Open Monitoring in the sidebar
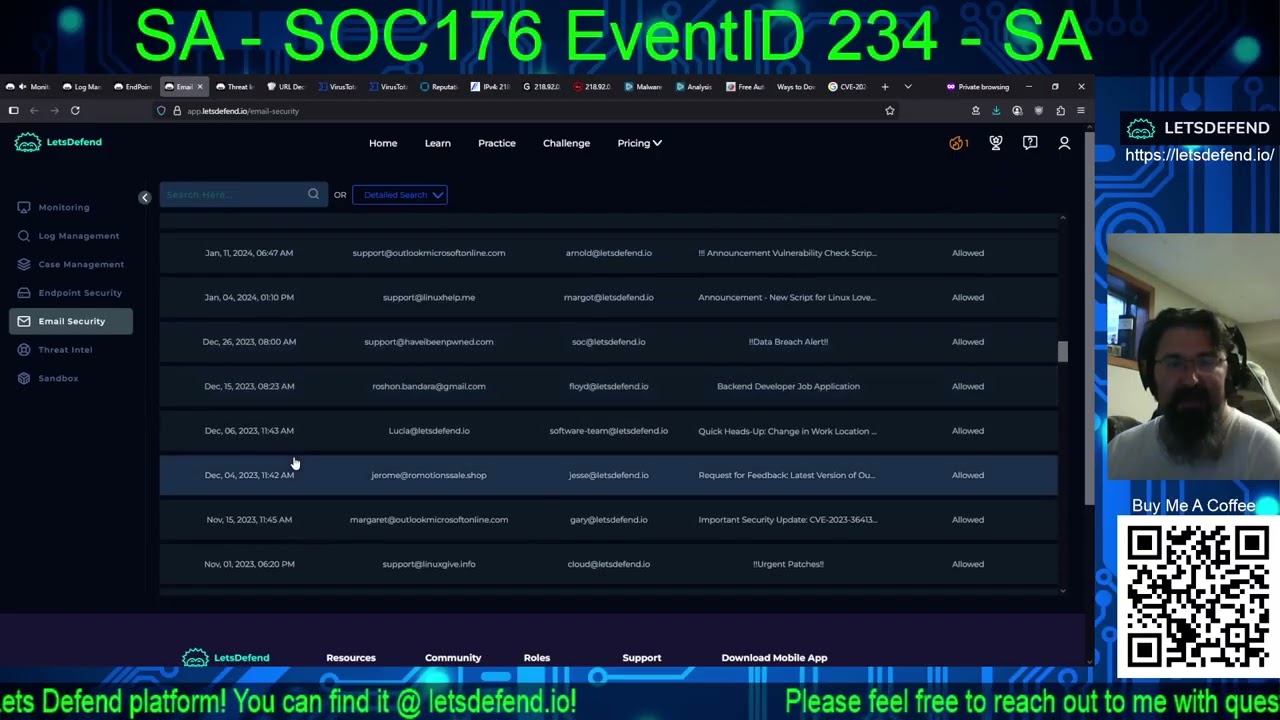The height and width of the screenshot is (720, 1280). coord(64,207)
